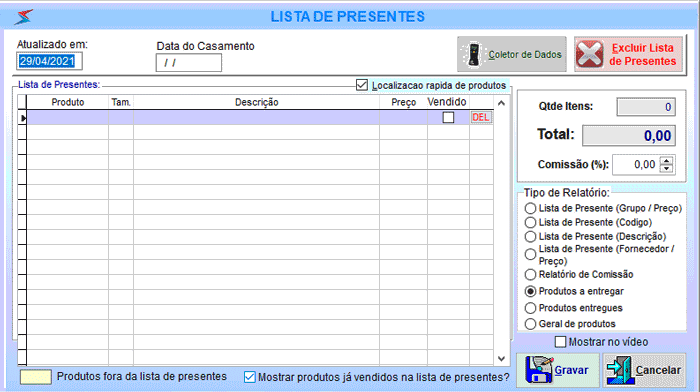This screenshot has width=700, height=392.
Task: Click the exit door Cancelar icon
Action: 620,370
